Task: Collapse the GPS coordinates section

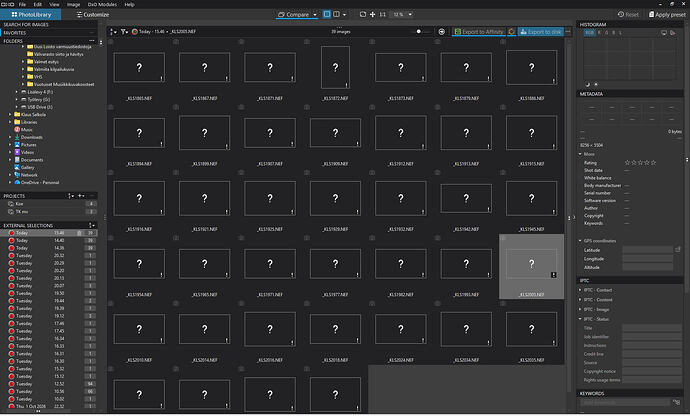Action: click(x=580, y=241)
